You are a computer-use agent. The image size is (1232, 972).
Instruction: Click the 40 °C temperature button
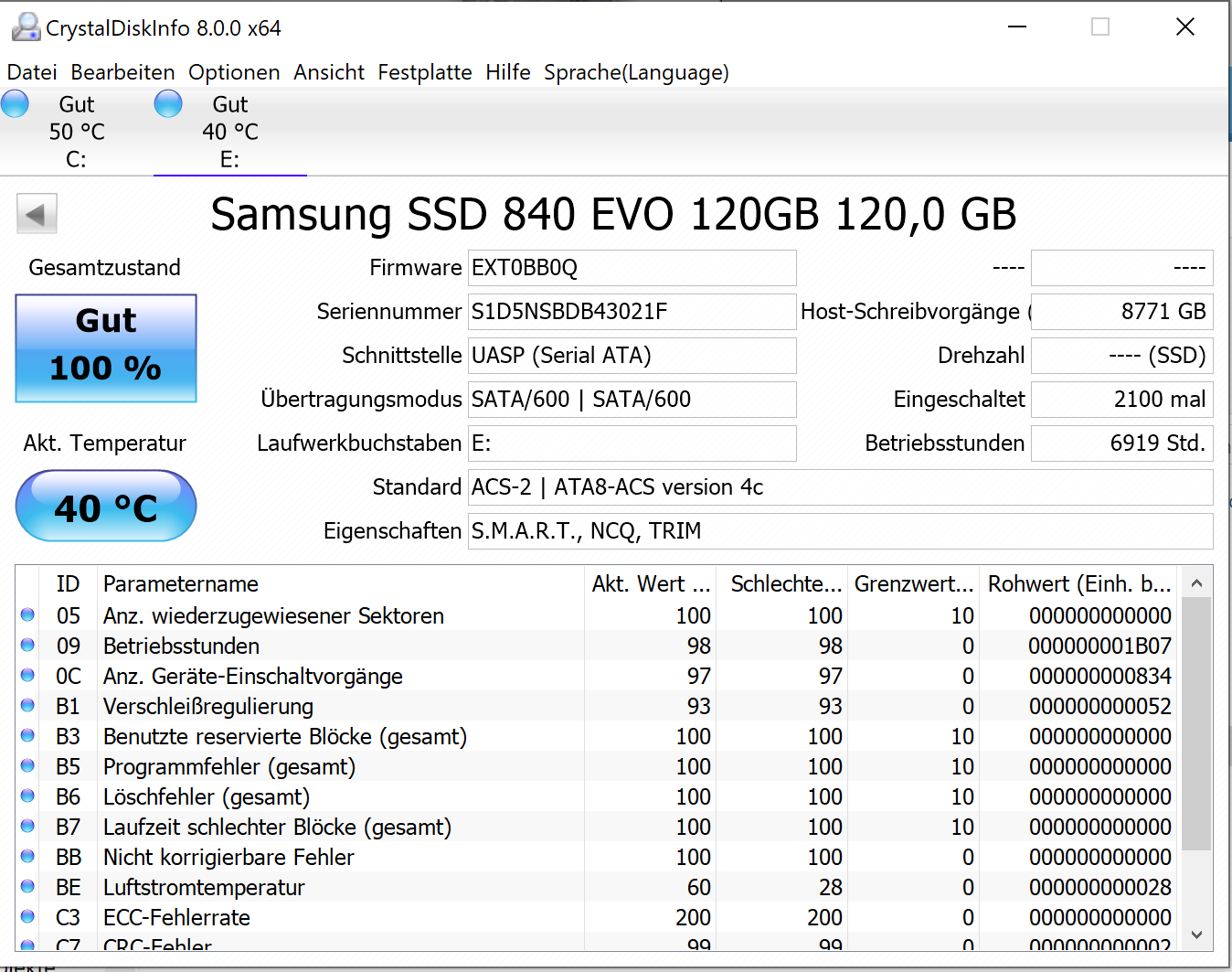point(106,506)
